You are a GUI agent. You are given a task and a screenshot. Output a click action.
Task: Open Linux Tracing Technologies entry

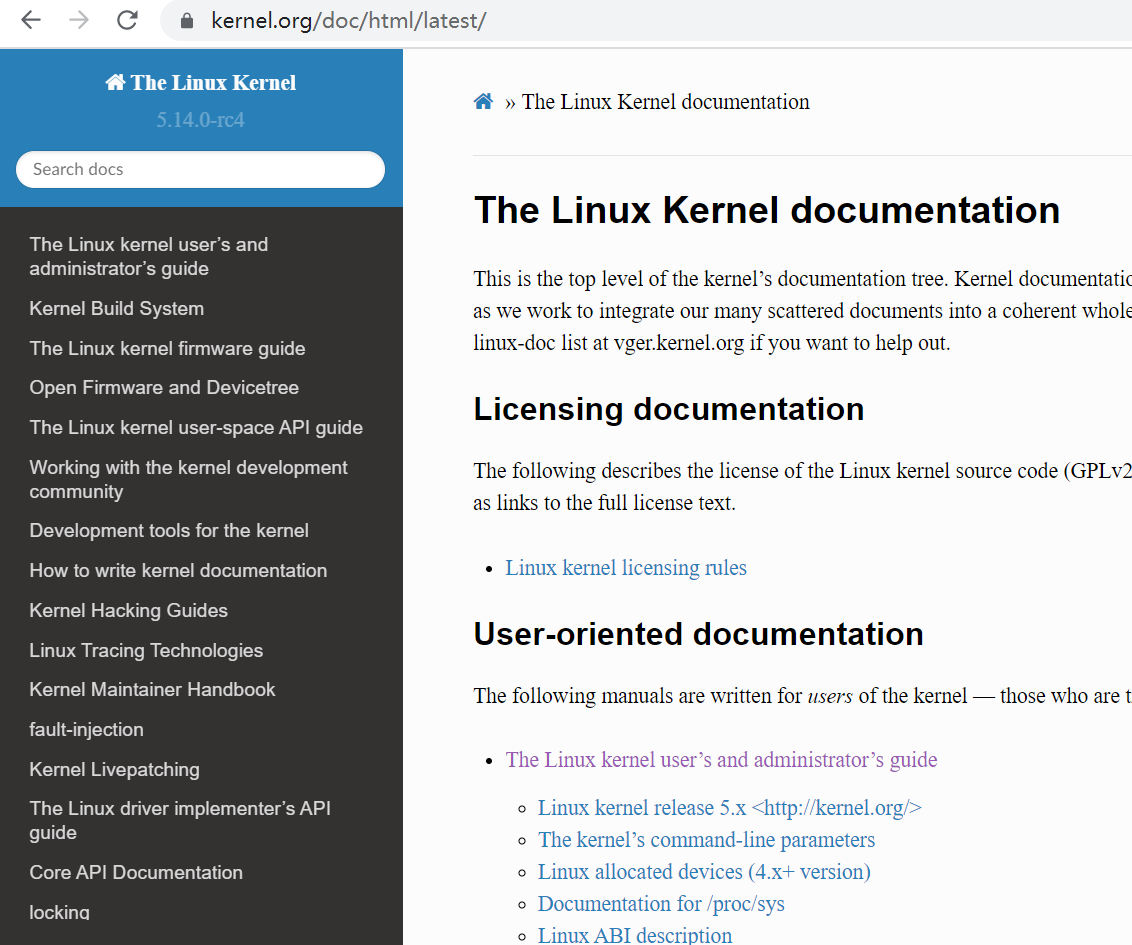click(146, 650)
